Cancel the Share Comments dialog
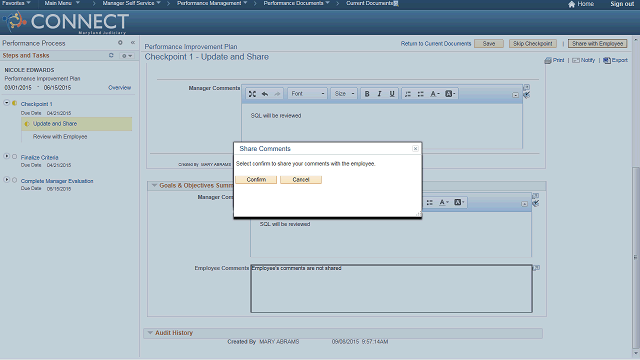Viewport: 640px width, 360px height. click(301, 180)
